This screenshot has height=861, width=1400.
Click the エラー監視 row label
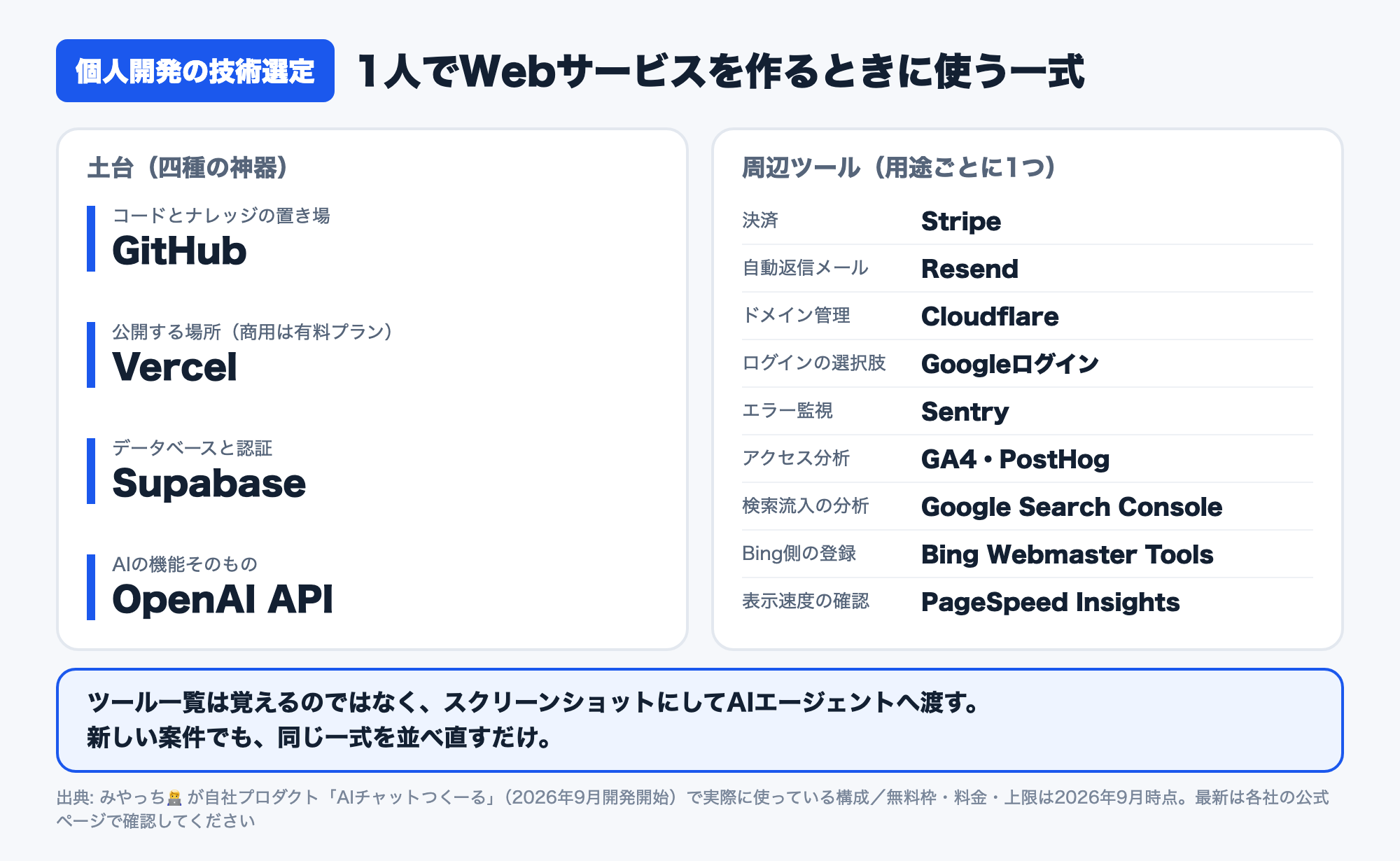787,411
